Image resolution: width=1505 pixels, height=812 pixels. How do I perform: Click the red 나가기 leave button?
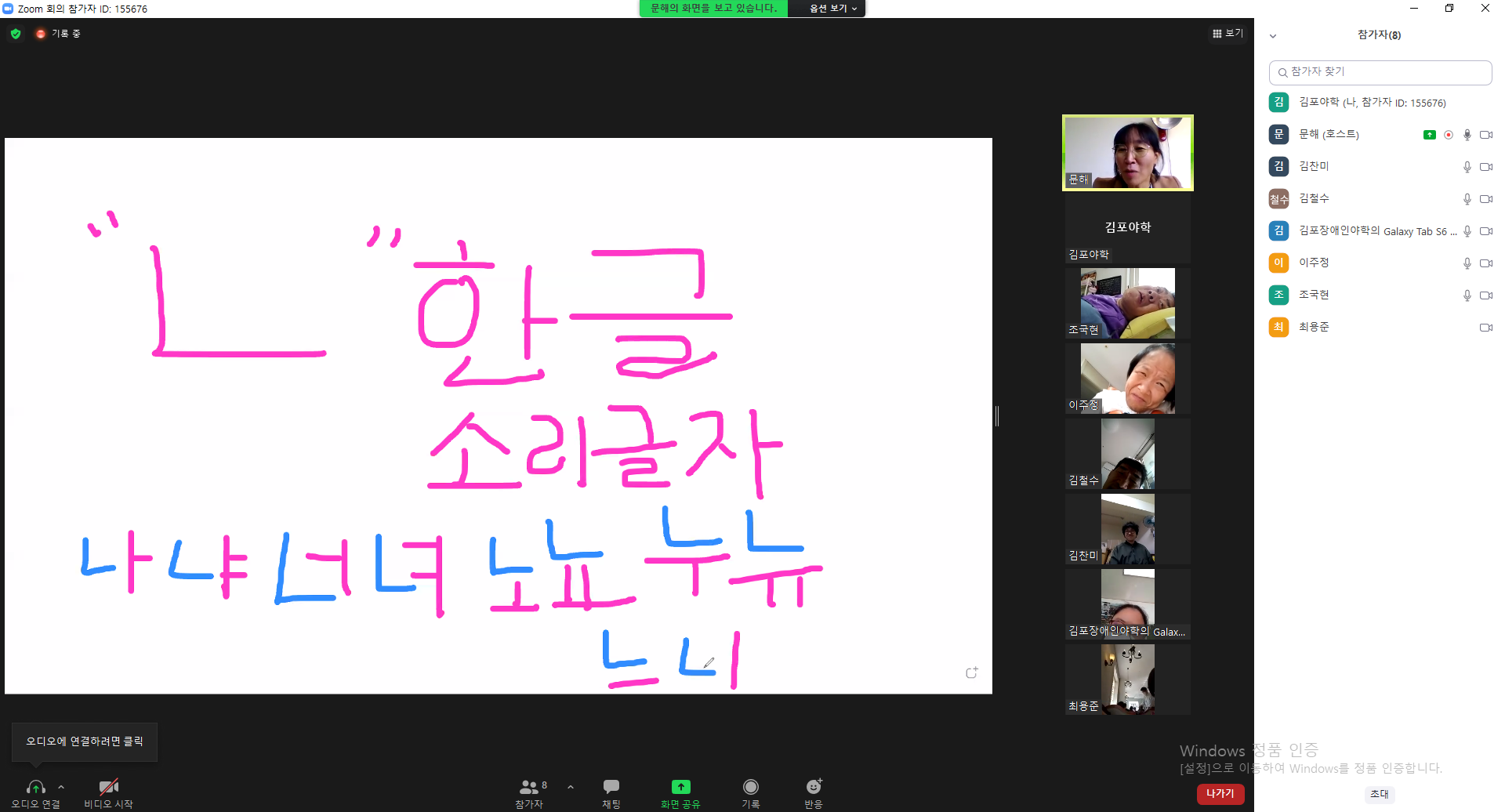pyautogui.click(x=1220, y=794)
